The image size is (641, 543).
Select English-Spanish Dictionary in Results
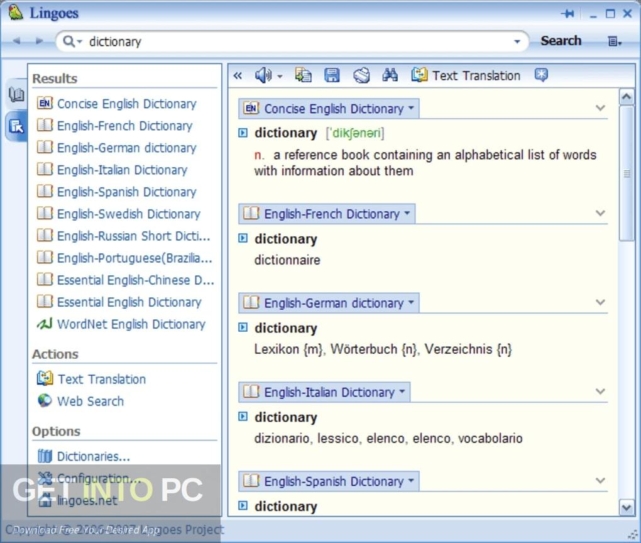(127, 192)
